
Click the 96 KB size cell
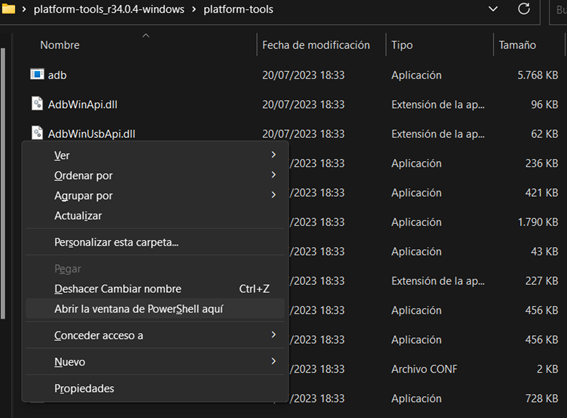click(544, 104)
